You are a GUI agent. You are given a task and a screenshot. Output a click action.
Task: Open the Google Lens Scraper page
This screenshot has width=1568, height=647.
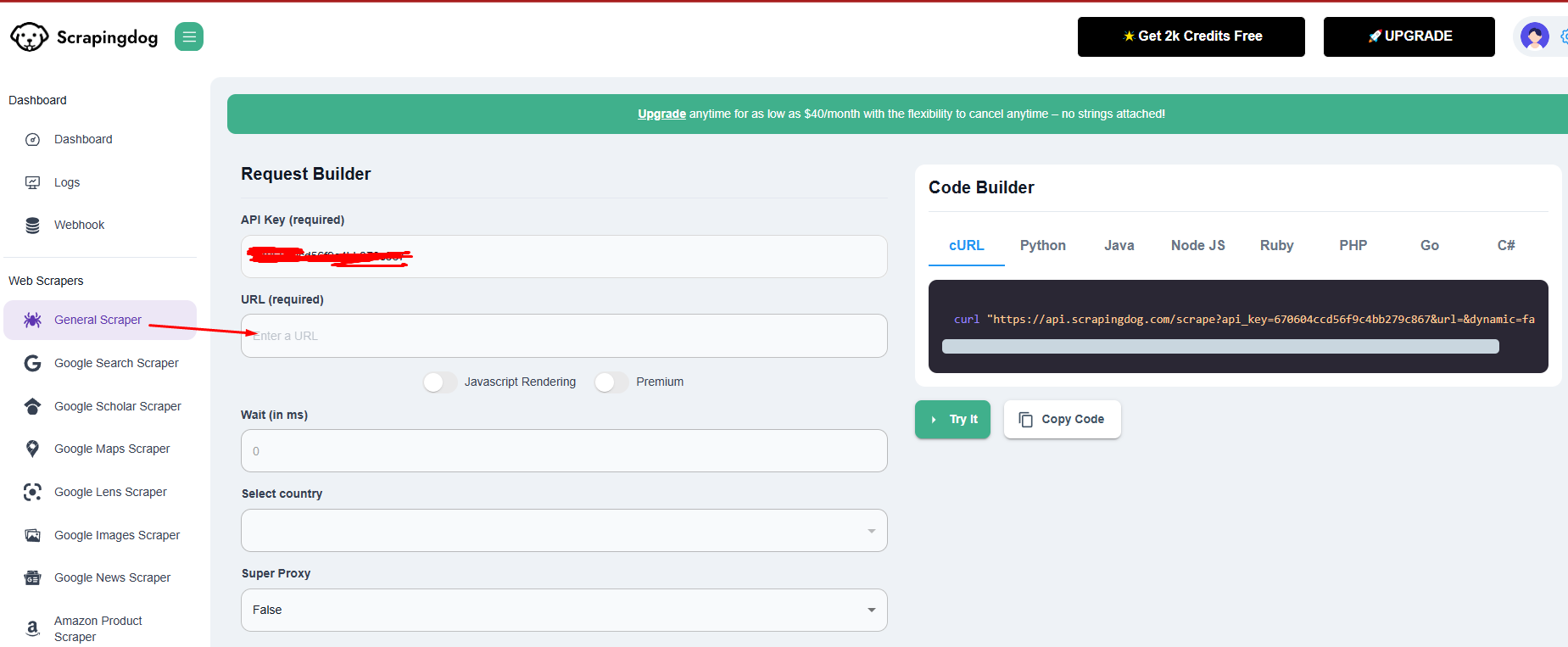100,492
